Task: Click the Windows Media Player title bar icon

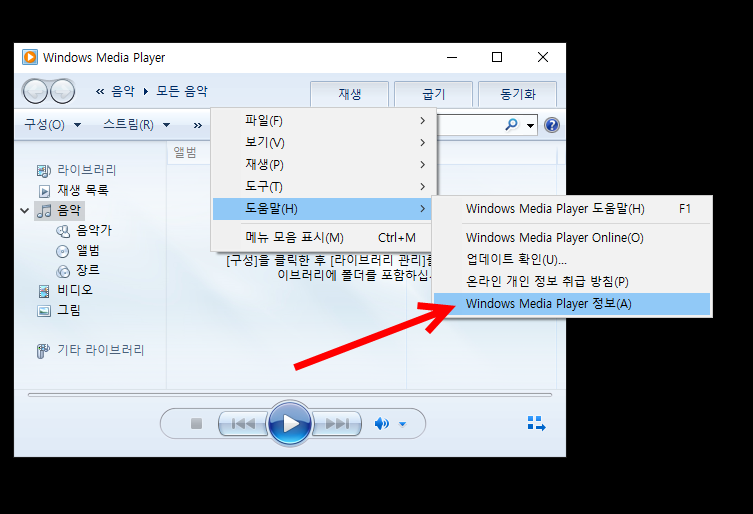Action: (30, 57)
